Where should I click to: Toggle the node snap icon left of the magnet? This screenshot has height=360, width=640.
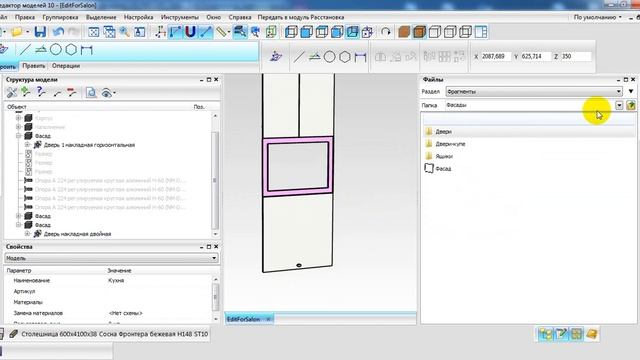click(176, 32)
